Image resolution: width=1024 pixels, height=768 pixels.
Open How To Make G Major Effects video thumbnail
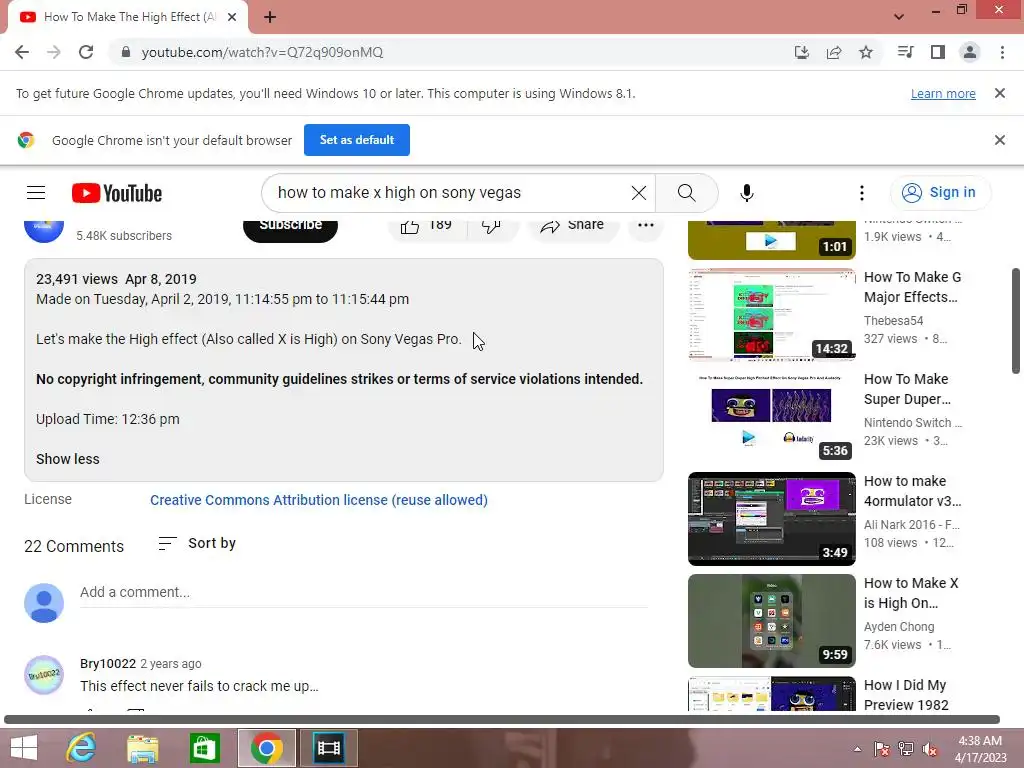(772, 315)
